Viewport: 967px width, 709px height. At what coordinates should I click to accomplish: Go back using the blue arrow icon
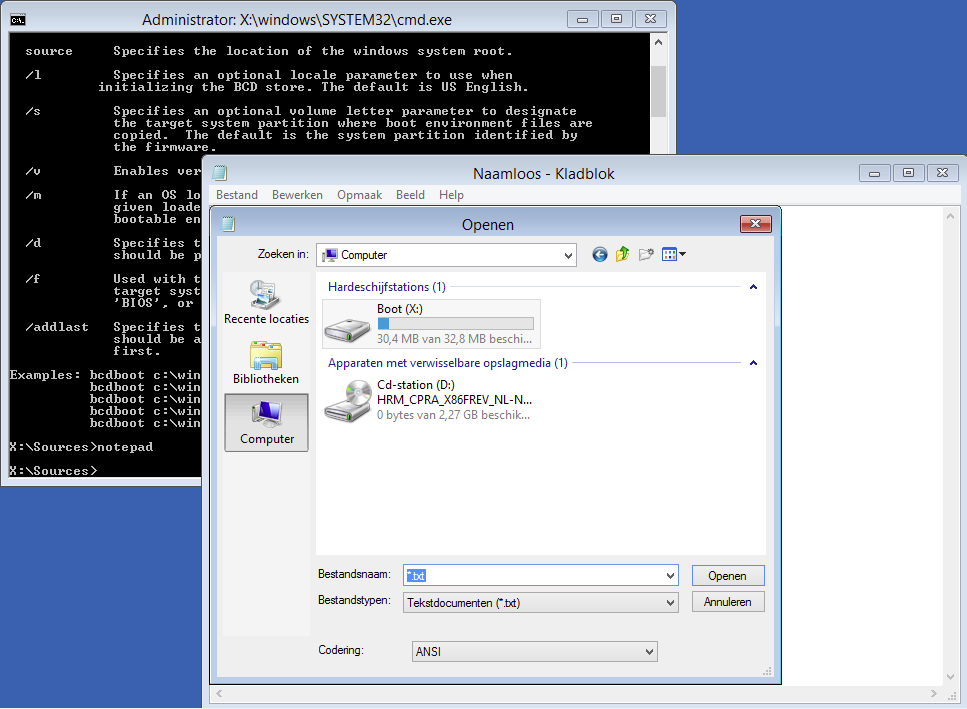click(599, 255)
